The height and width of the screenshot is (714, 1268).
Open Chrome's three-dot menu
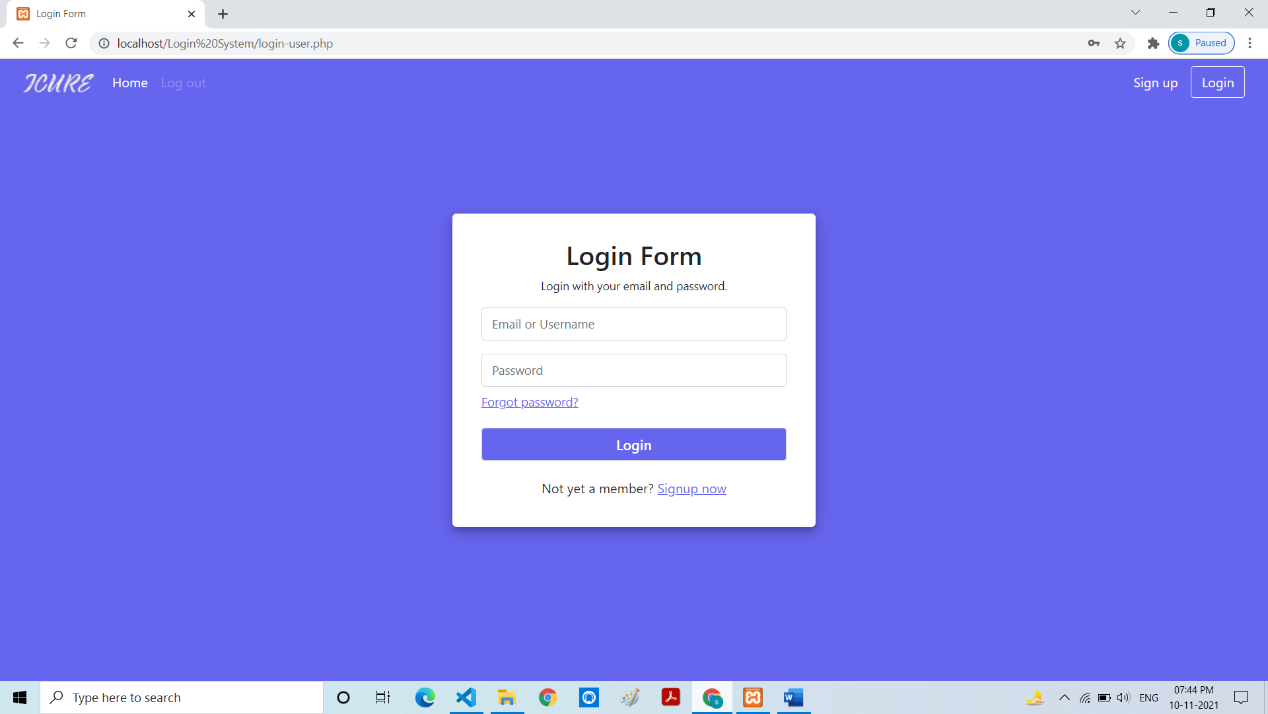[x=1249, y=43]
